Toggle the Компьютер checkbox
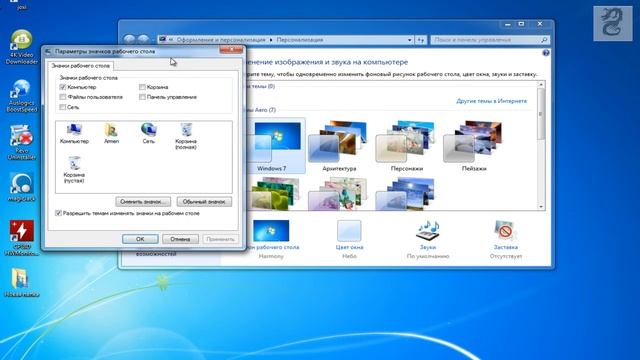The width and height of the screenshot is (640, 360). point(62,87)
